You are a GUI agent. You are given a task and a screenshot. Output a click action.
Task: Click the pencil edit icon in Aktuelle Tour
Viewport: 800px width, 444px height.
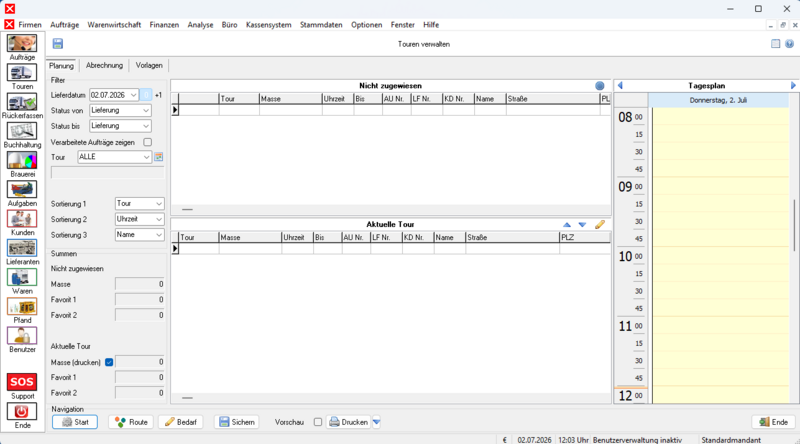tap(600, 225)
